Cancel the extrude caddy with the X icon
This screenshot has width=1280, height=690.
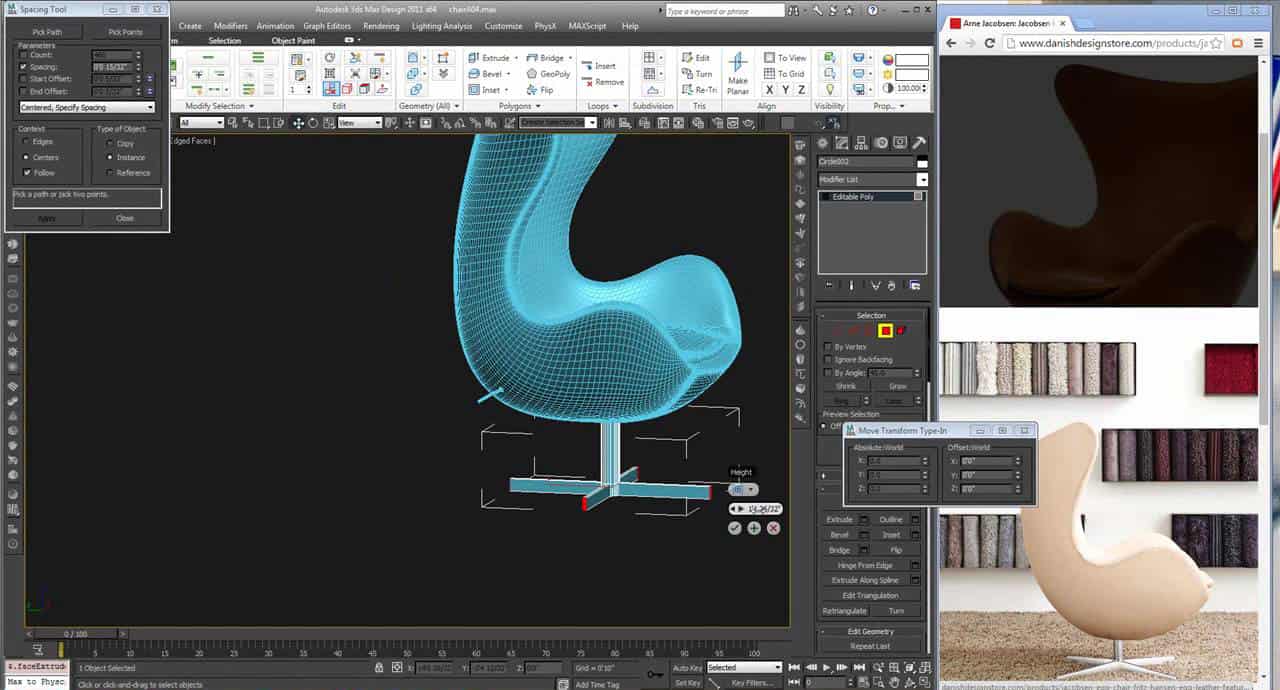click(x=773, y=528)
